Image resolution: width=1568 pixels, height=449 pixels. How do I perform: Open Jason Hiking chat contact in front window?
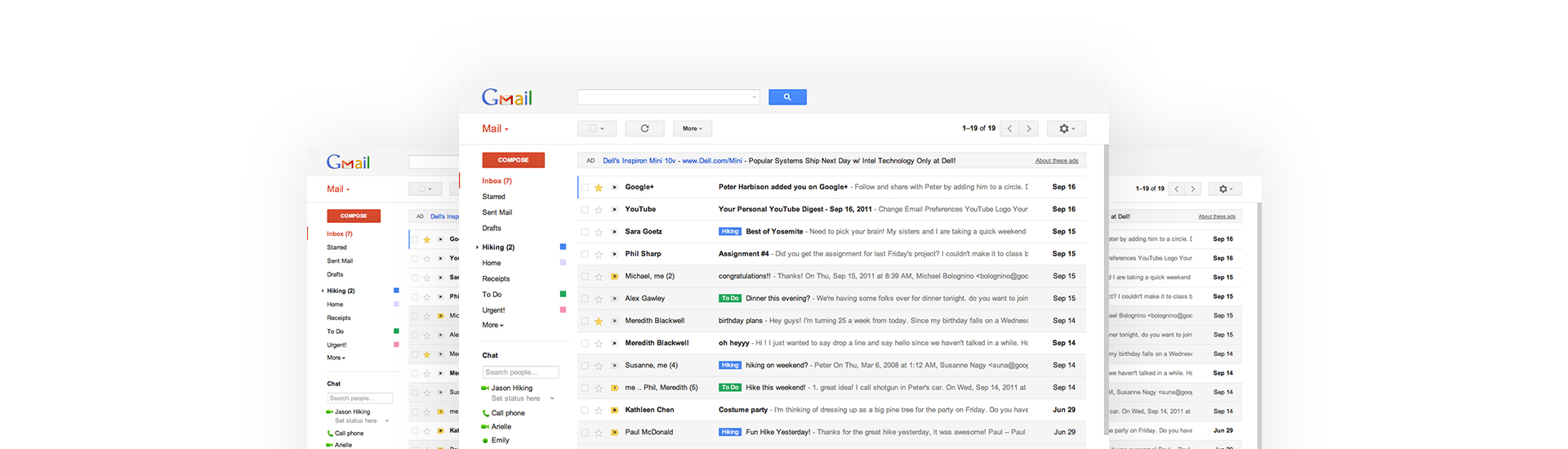click(x=511, y=389)
